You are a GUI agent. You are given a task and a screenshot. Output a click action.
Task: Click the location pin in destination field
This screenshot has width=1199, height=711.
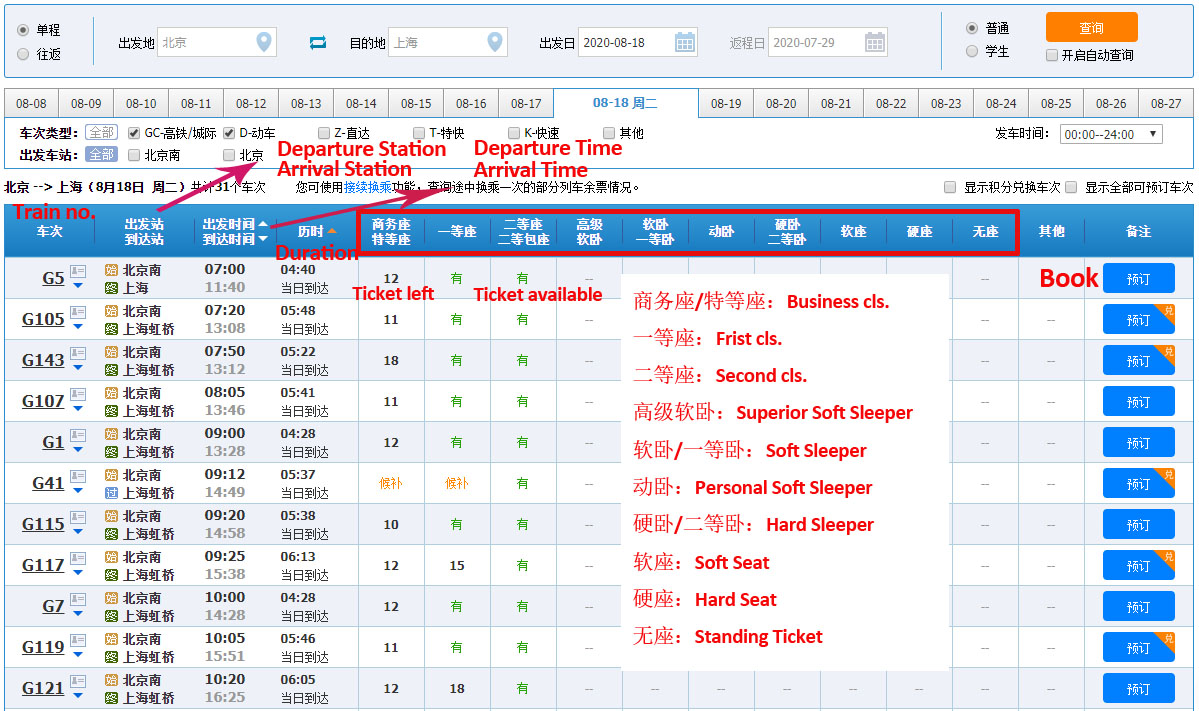coord(495,42)
